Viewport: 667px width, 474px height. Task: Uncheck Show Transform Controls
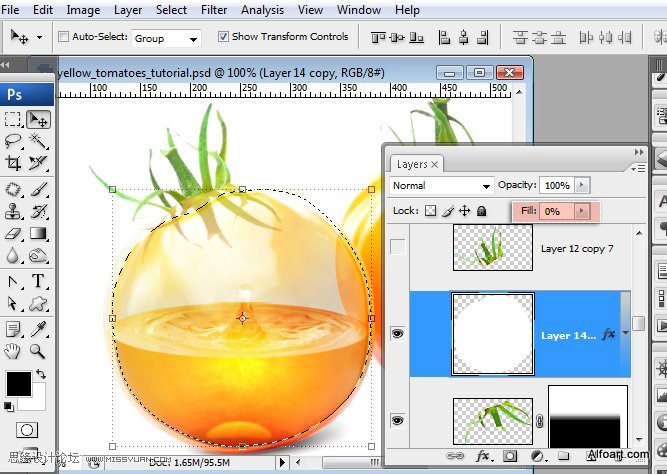[x=223, y=37]
